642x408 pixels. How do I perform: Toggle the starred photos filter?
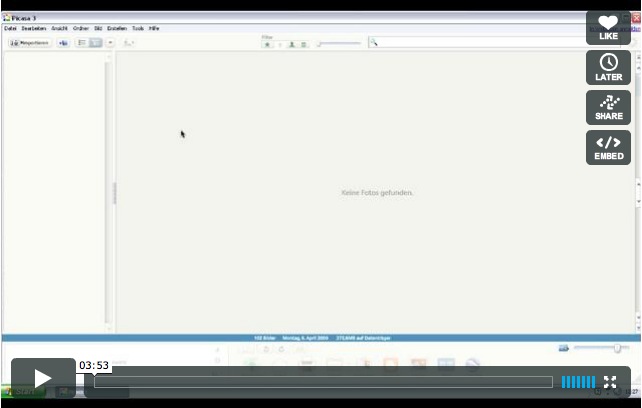(267, 44)
